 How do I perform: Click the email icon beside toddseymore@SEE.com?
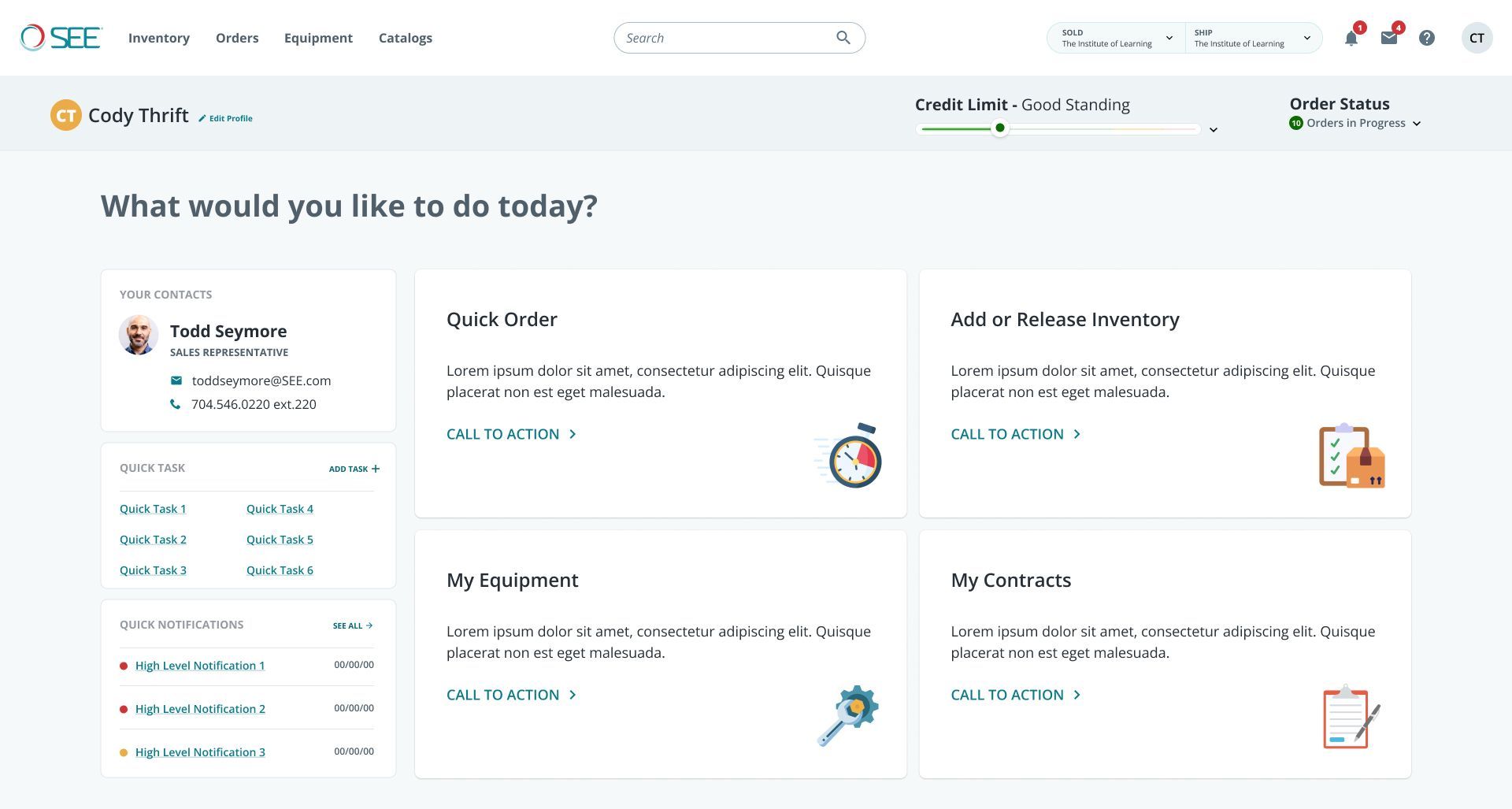(176, 380)
